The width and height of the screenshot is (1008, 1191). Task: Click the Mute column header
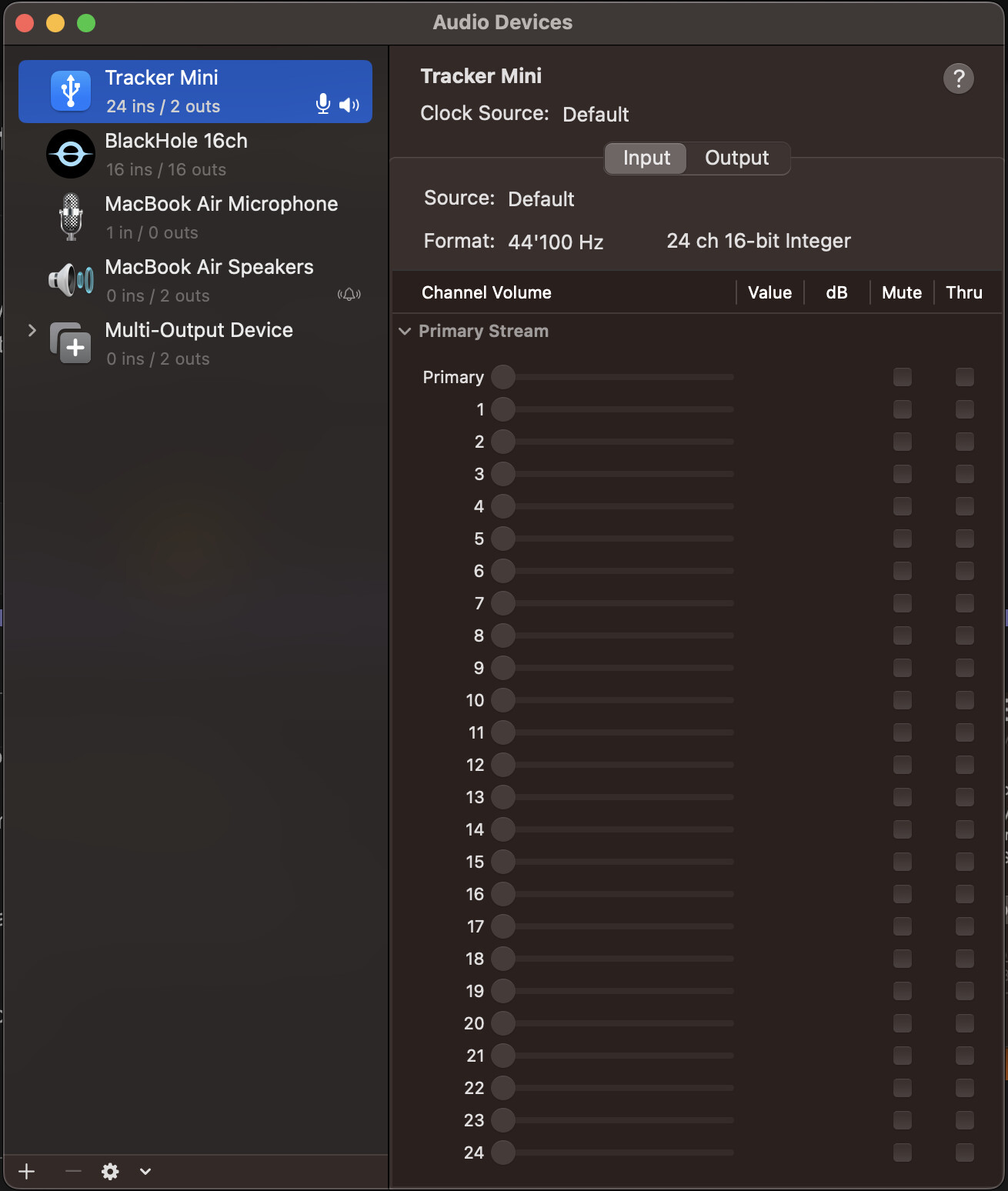(x=902, y=292)
